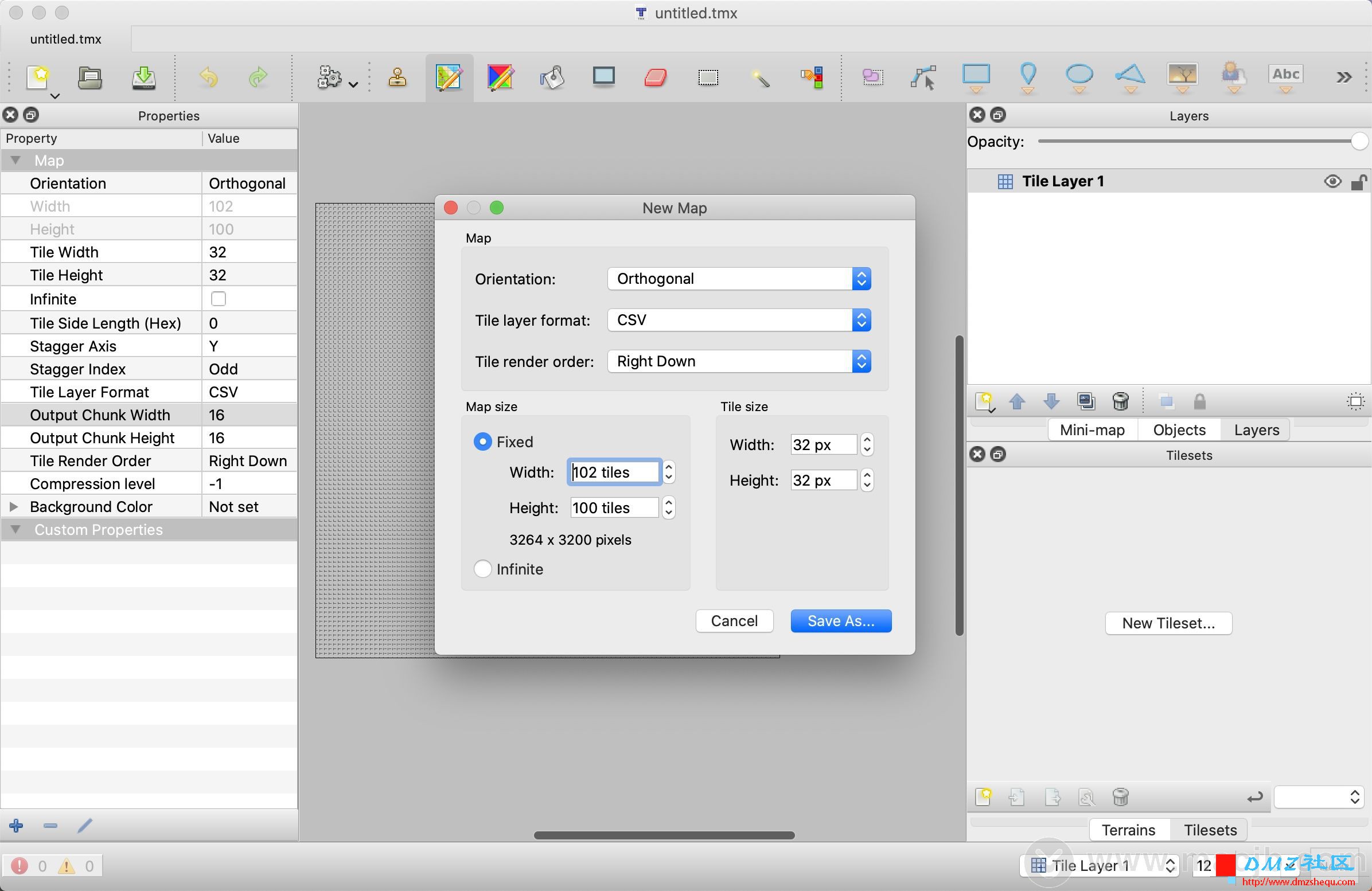The width and height of the screenshot is (1372, 891).
Task: Remove layer with trash icon in Layers
Action: (1120, 401)
